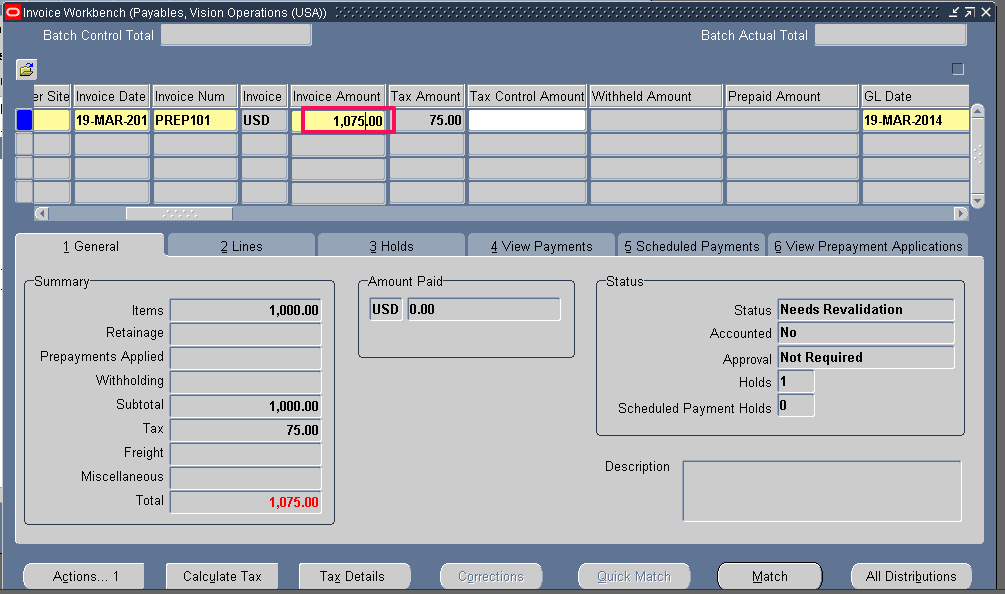This screenshot has width=1005, height=594.
Task: Click the Subtotal value 1,000.00
Action: [x=245, y=406]
